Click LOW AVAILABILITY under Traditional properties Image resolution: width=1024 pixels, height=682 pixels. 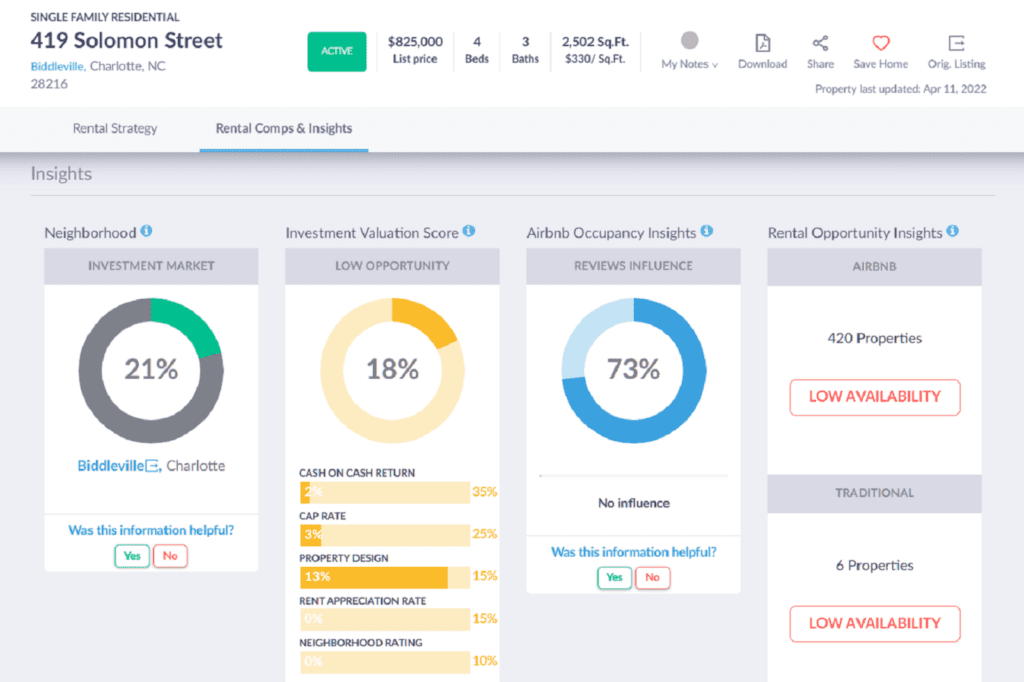click(874, 624)
